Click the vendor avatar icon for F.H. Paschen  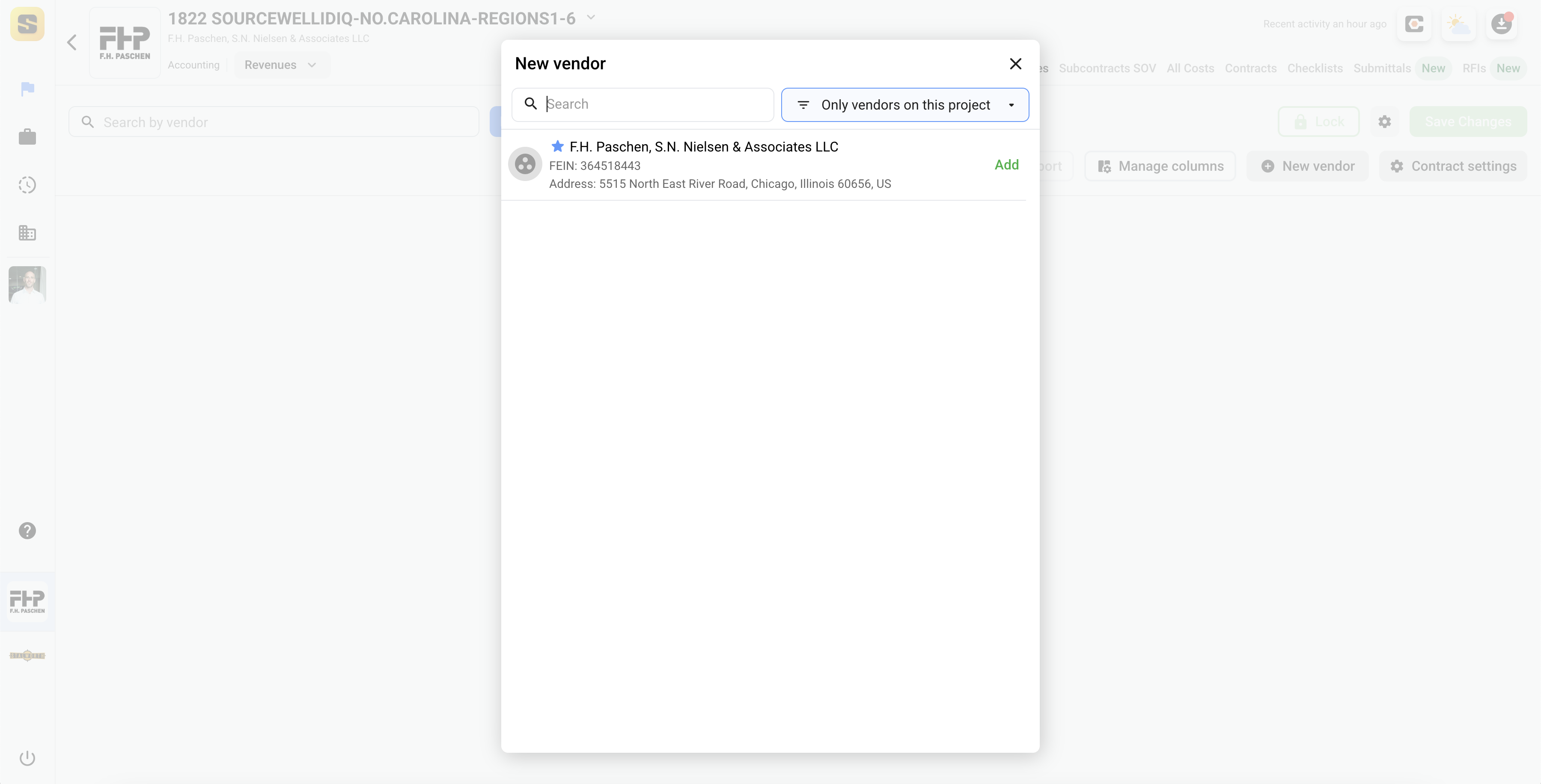525,164
